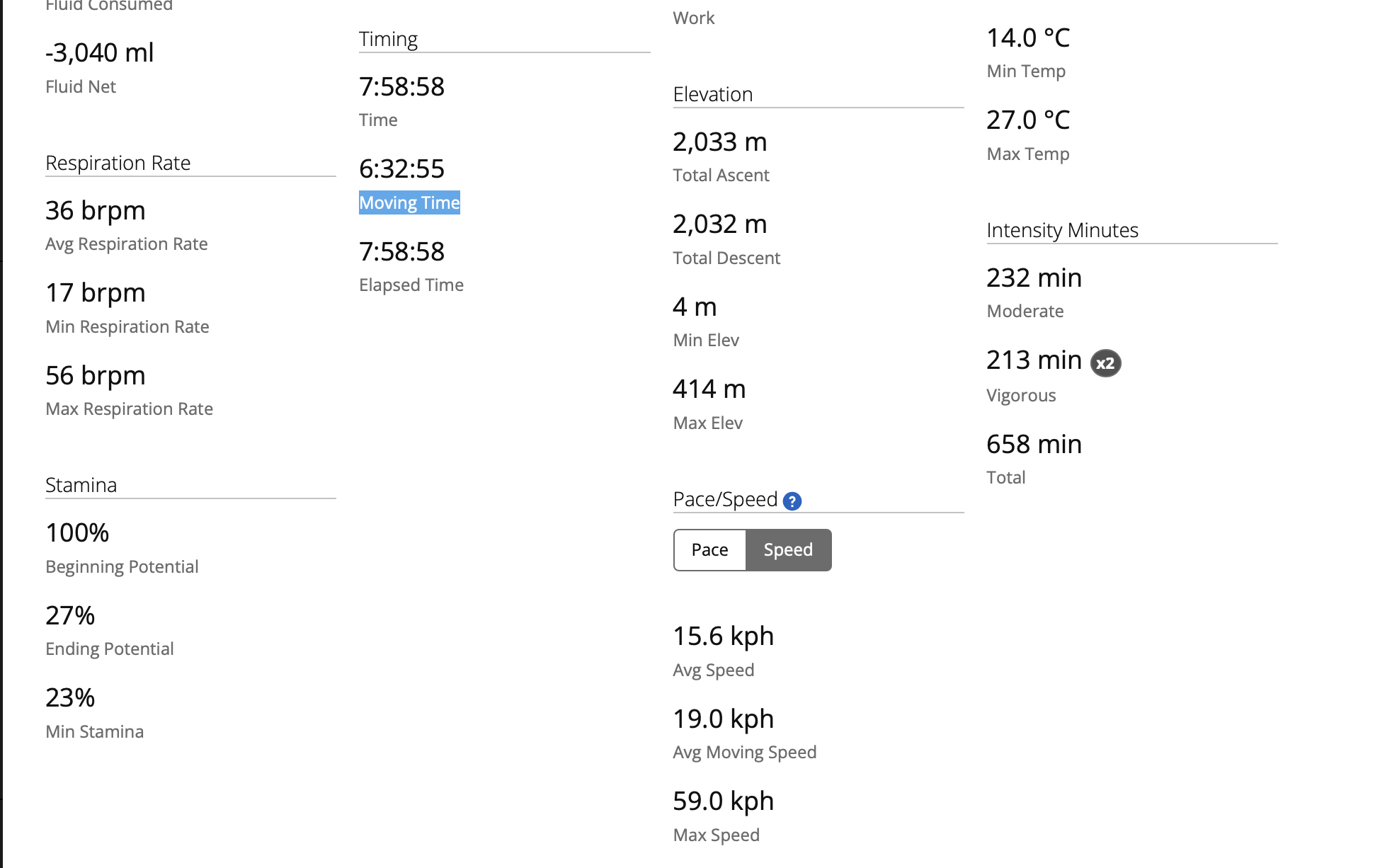Click the 658 min Total value
Screen dimensions: 1392x868
[1034, 444]
